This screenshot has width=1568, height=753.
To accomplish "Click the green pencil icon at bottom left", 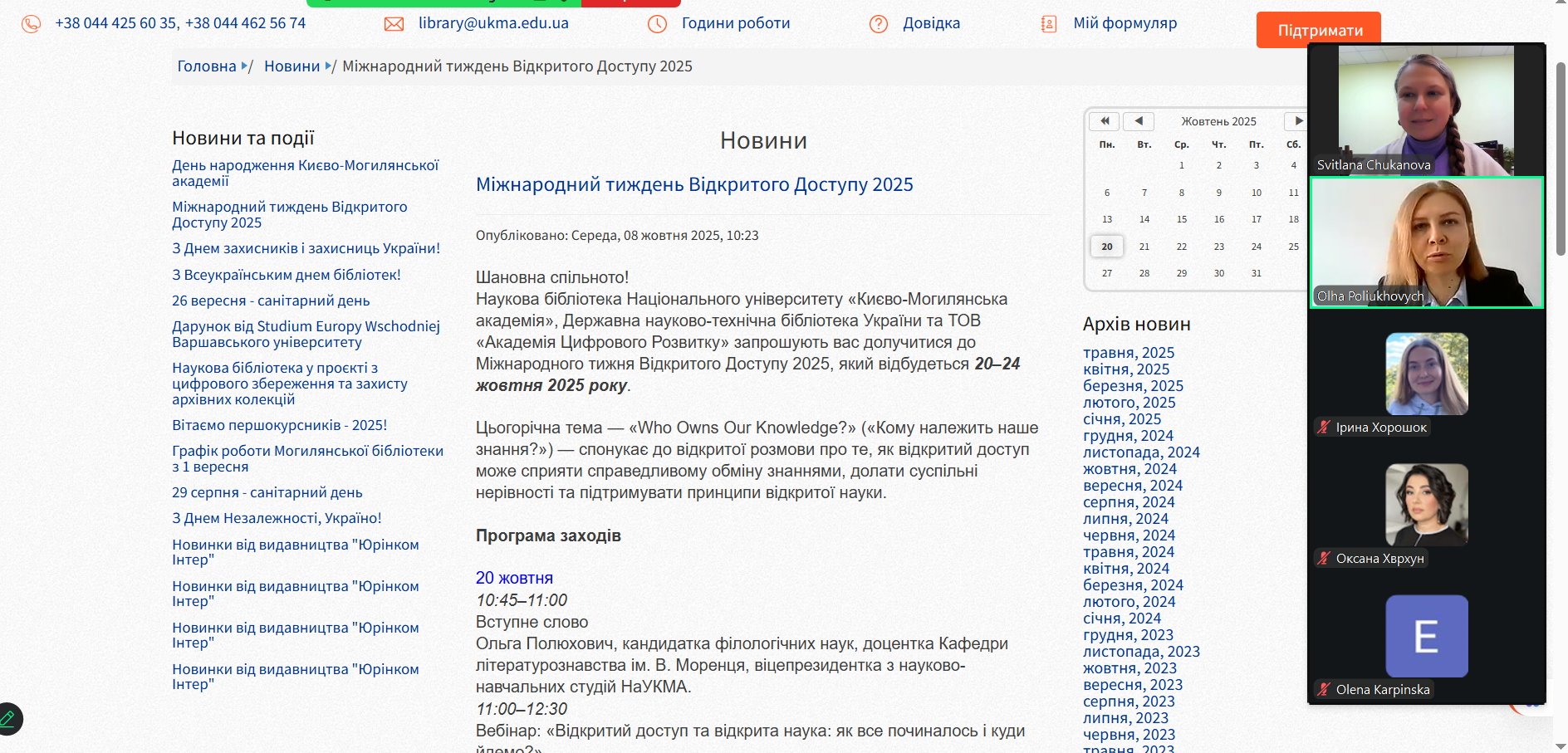I will click(x=8, y=718).
